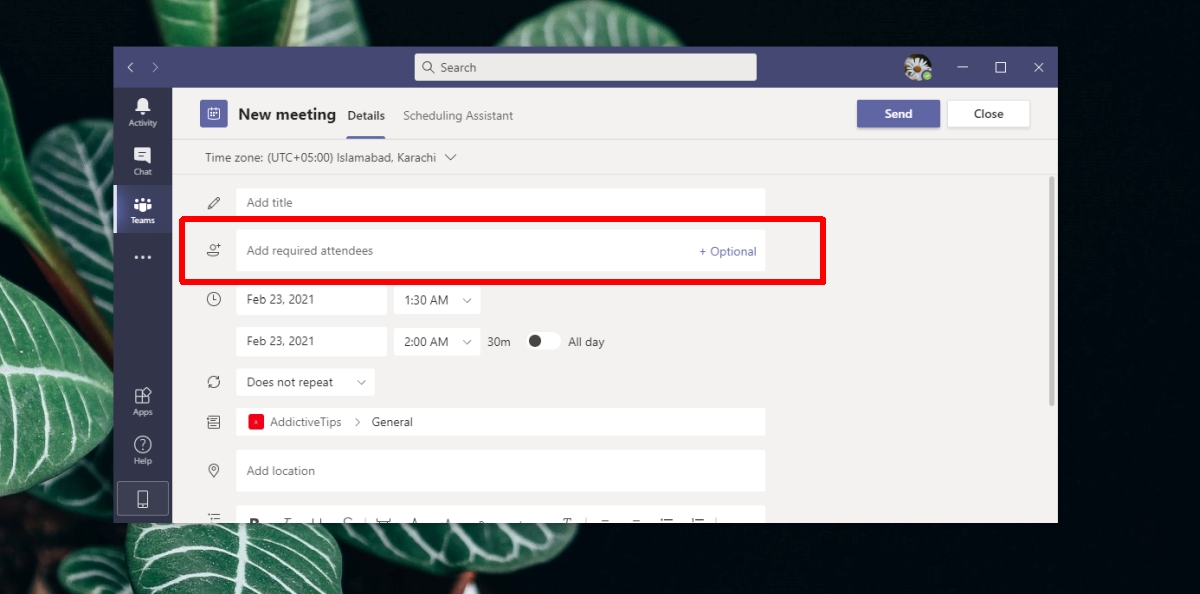Go forward with the right arrow
The width and height of the screenshot is (1200, 594).
pyautogui.click(x=155, y=67)
